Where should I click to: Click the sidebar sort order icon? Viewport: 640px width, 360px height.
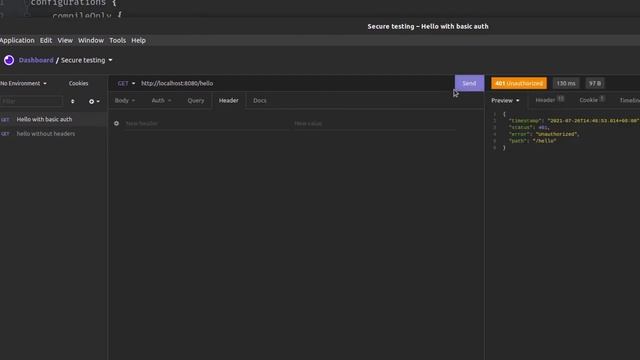point(73,101)
